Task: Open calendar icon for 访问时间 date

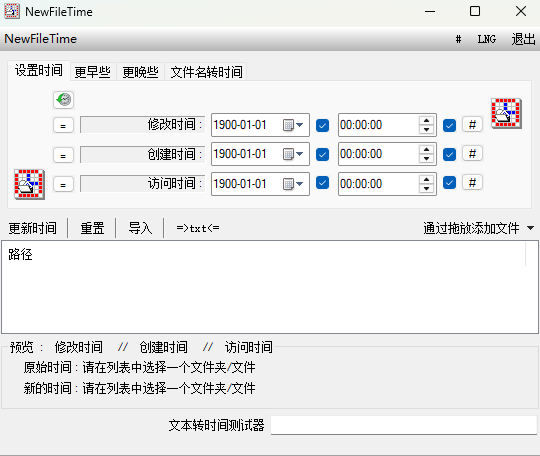Action: [288, 184]
